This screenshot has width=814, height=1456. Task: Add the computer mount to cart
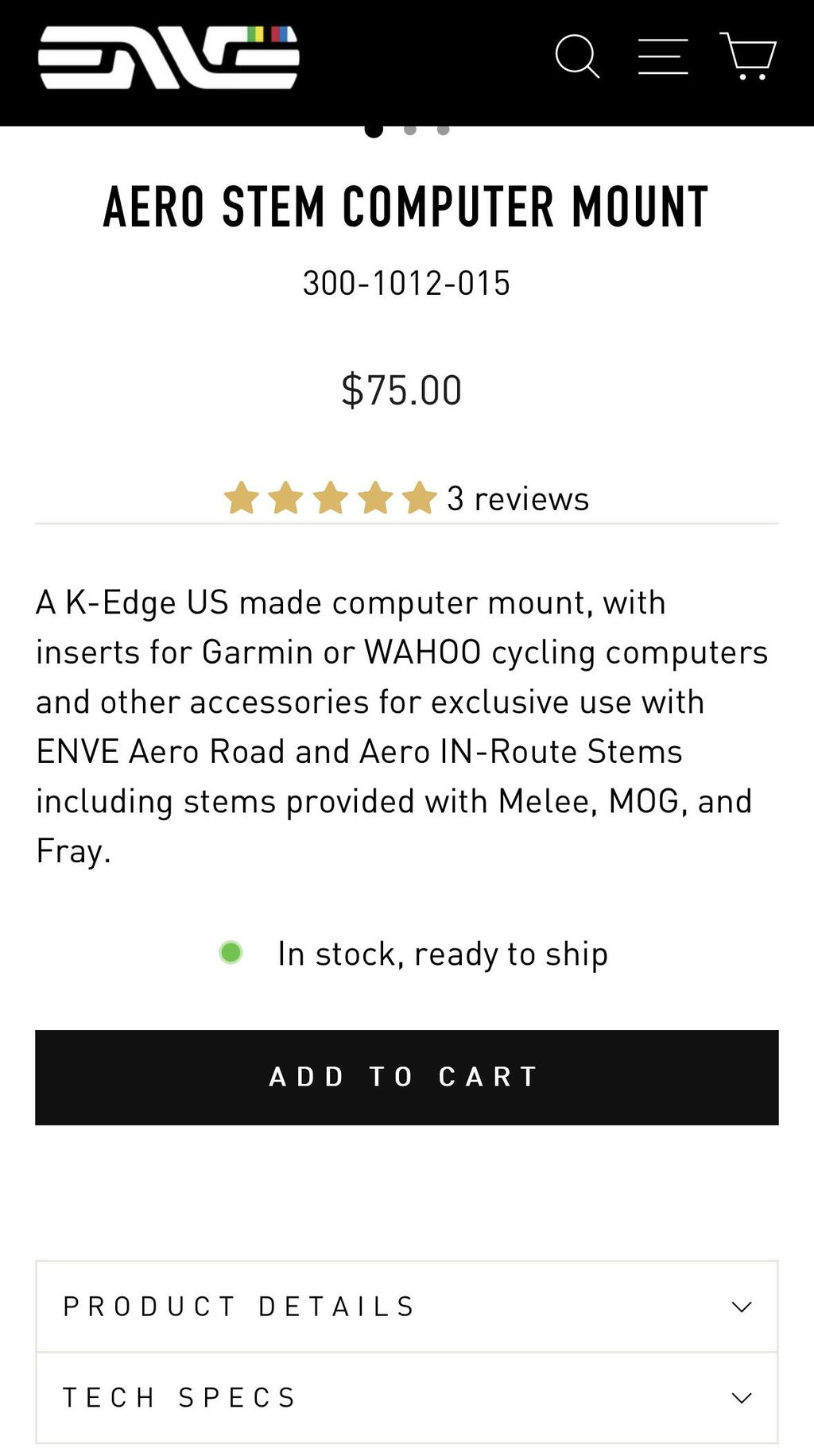click(407, 1077)
